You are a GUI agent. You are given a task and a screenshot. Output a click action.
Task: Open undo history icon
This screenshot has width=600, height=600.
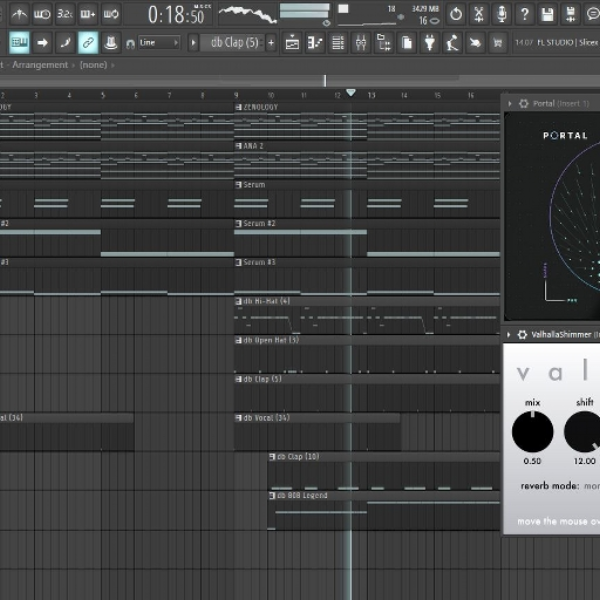coord(456,14)
